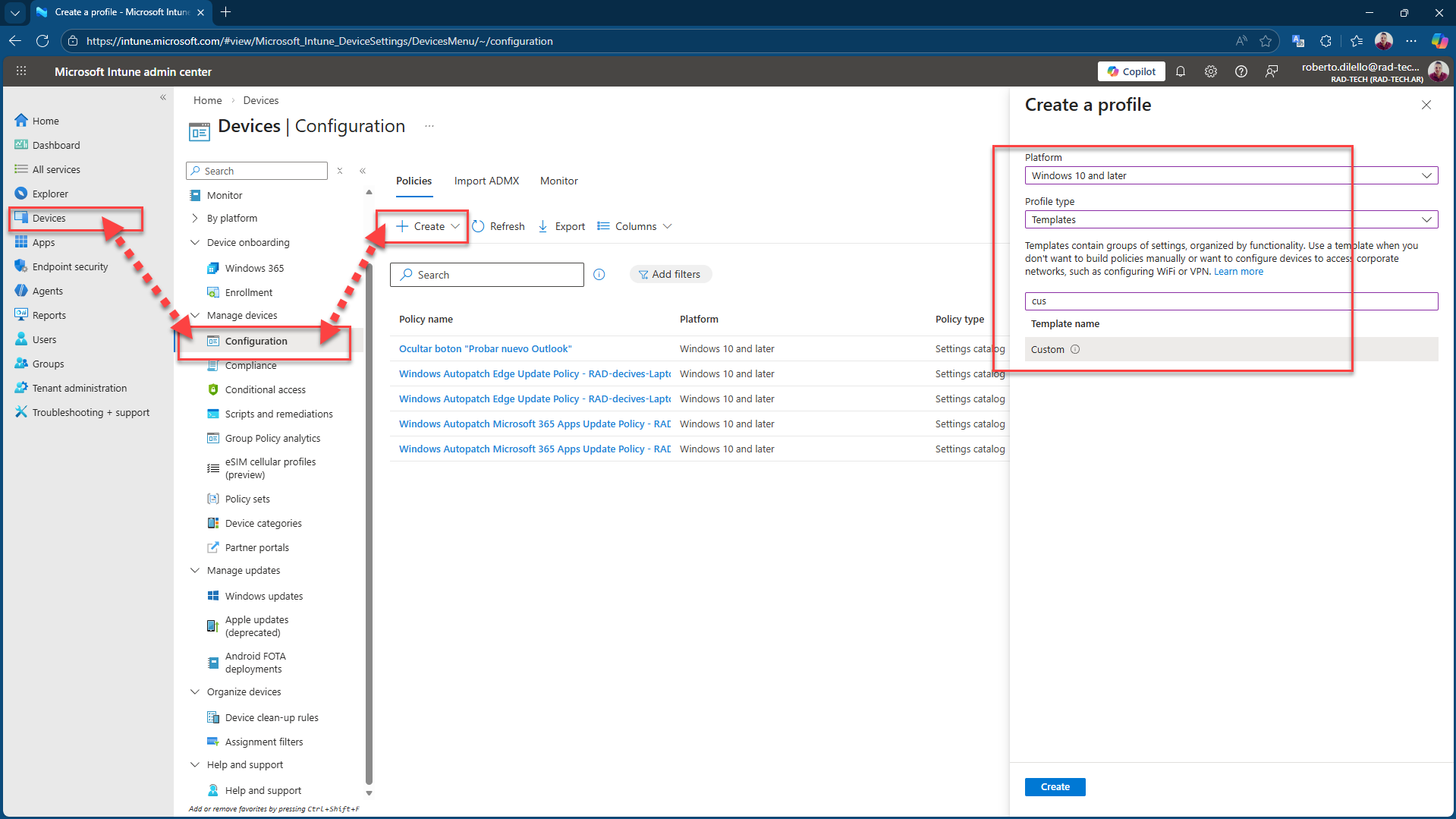Switch to the Import ADMX tab

click(x=486, y=181)
